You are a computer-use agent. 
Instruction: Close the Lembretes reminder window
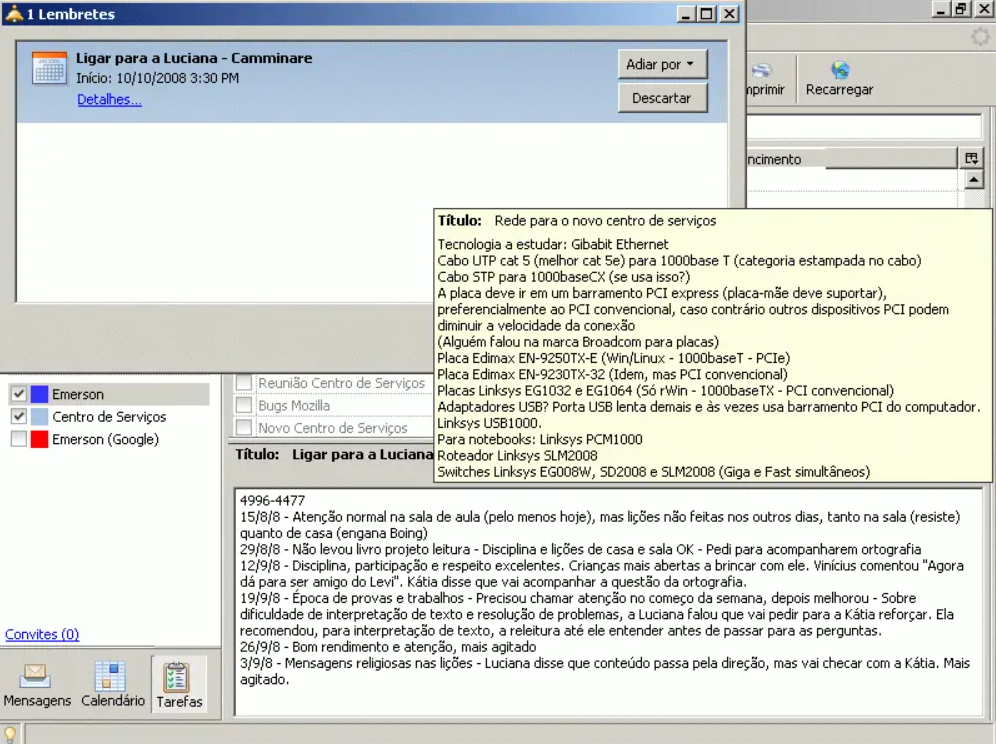[730, 13]
